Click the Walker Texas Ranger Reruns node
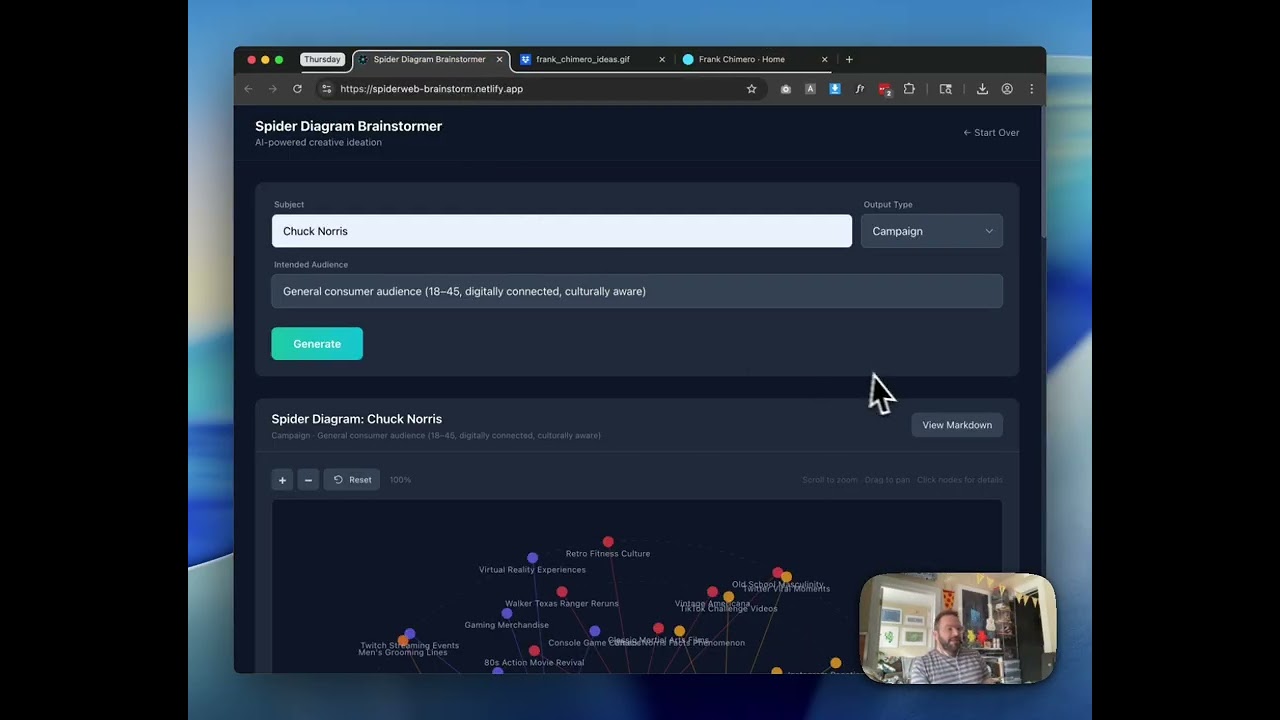The image size is (1280, 720). click(562, 592)
